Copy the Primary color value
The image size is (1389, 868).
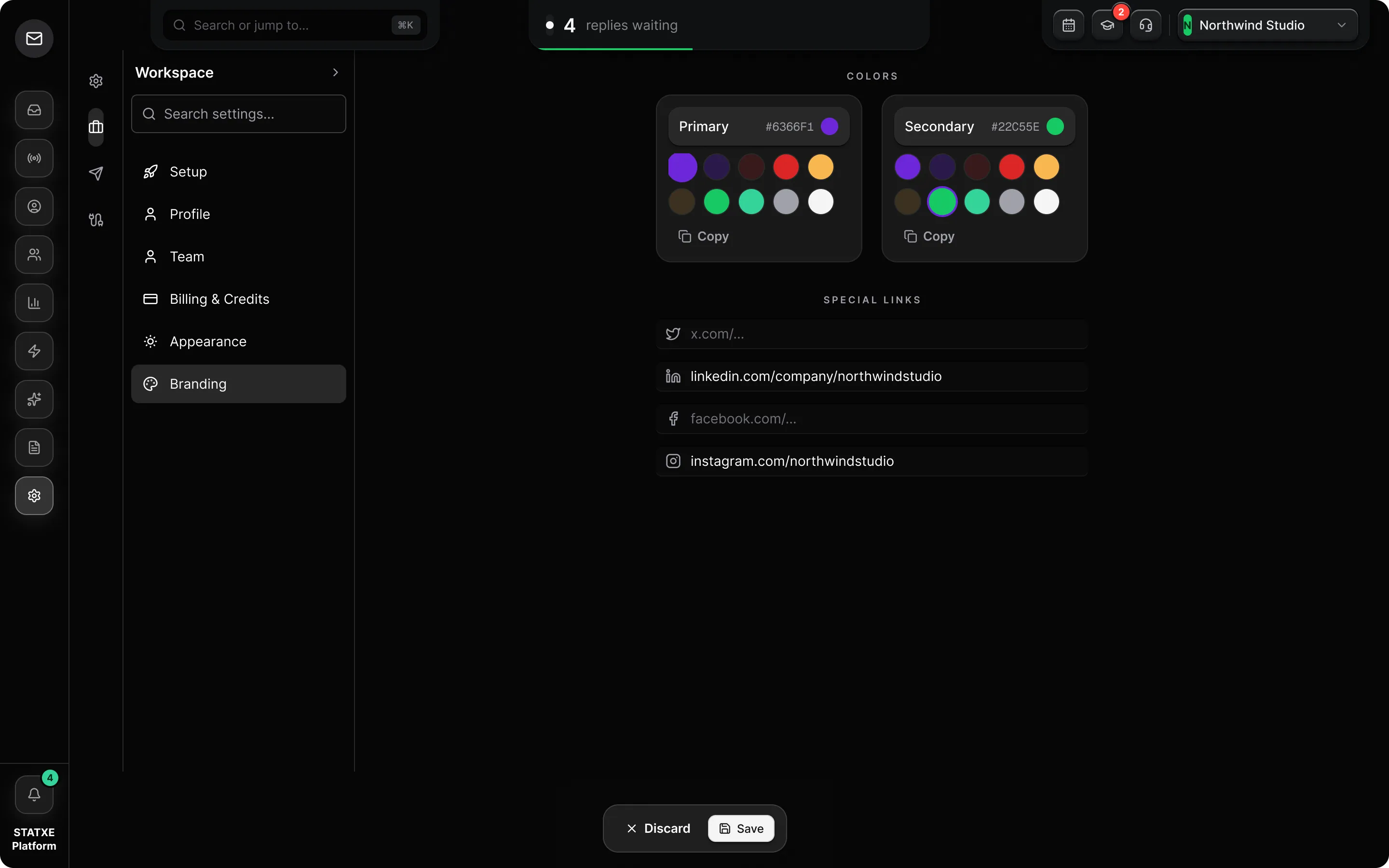703,236
